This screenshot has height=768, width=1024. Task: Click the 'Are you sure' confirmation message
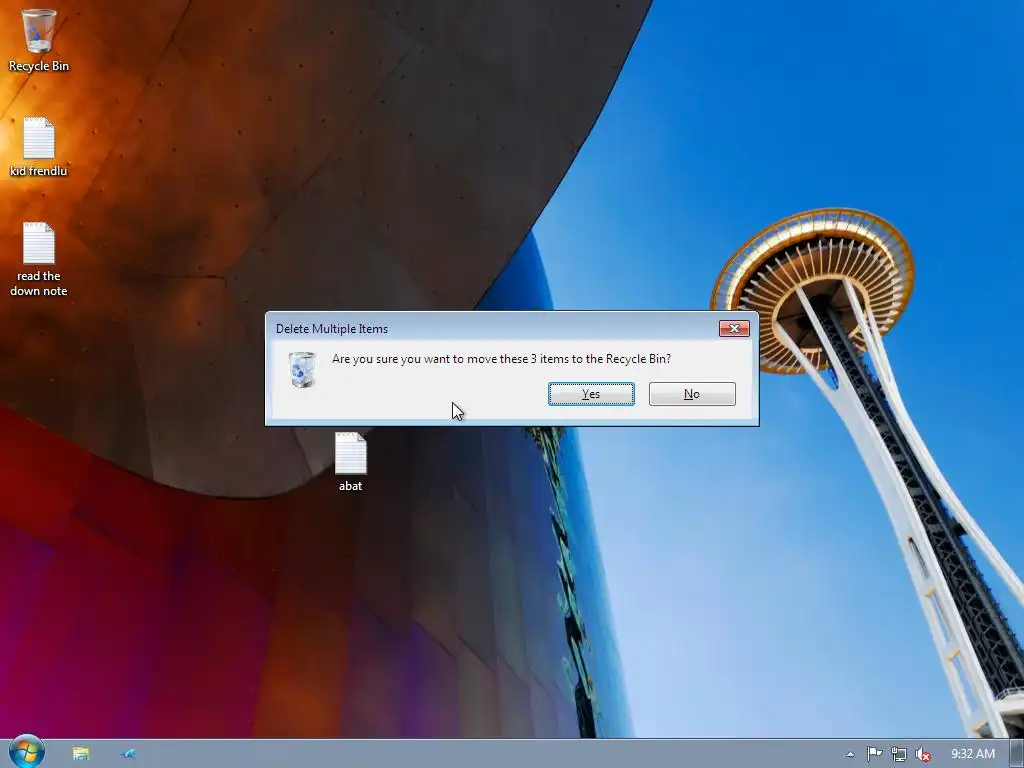click(x=501, y=359)
